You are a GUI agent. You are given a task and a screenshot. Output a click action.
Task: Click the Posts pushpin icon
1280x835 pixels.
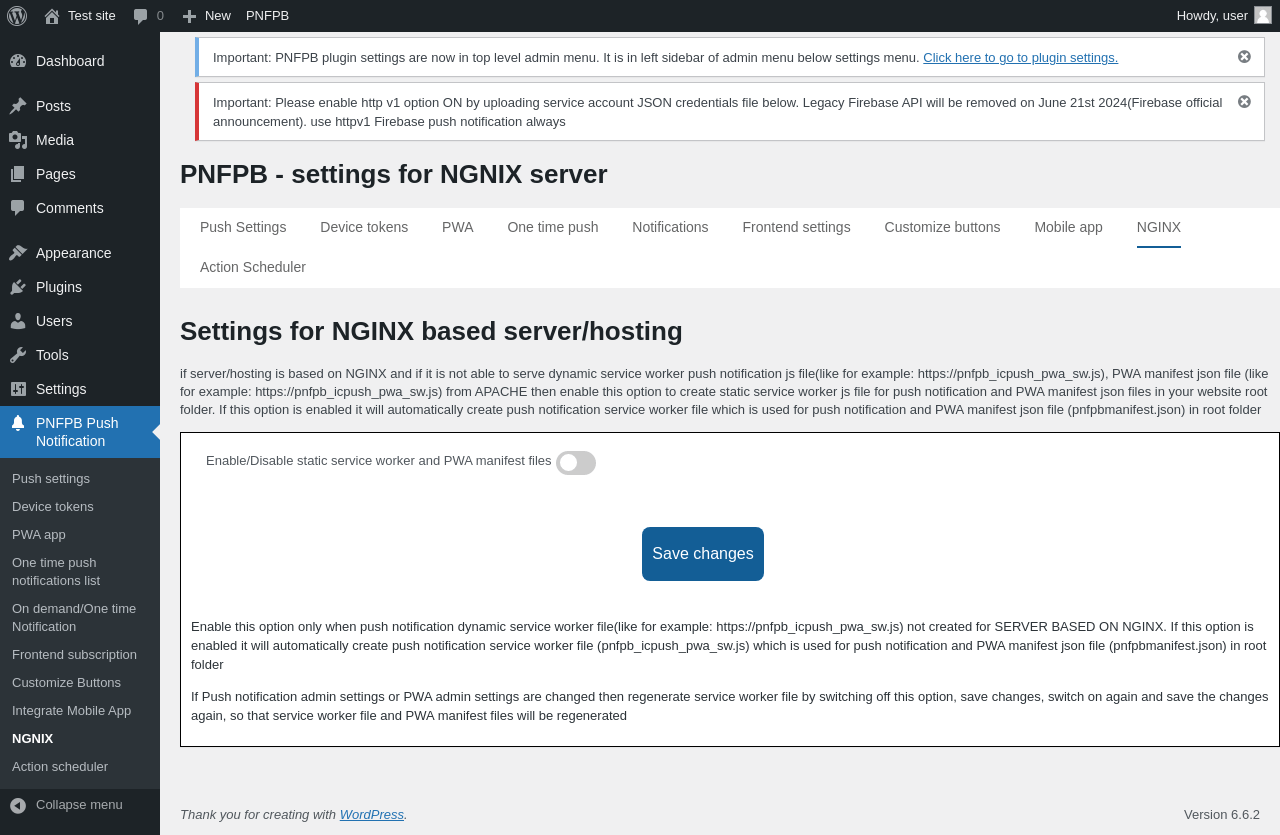click(18, 106)
